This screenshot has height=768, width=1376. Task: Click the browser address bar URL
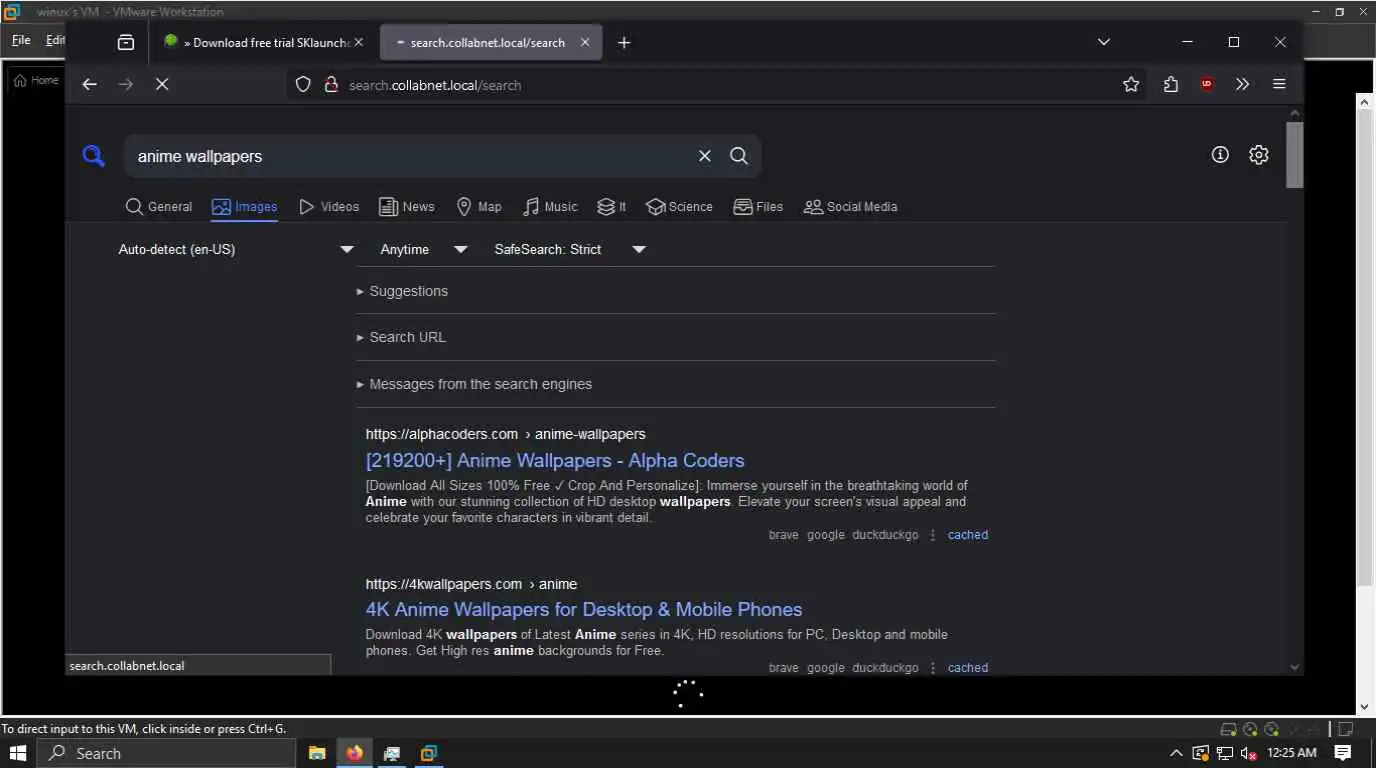pos(435,85)
